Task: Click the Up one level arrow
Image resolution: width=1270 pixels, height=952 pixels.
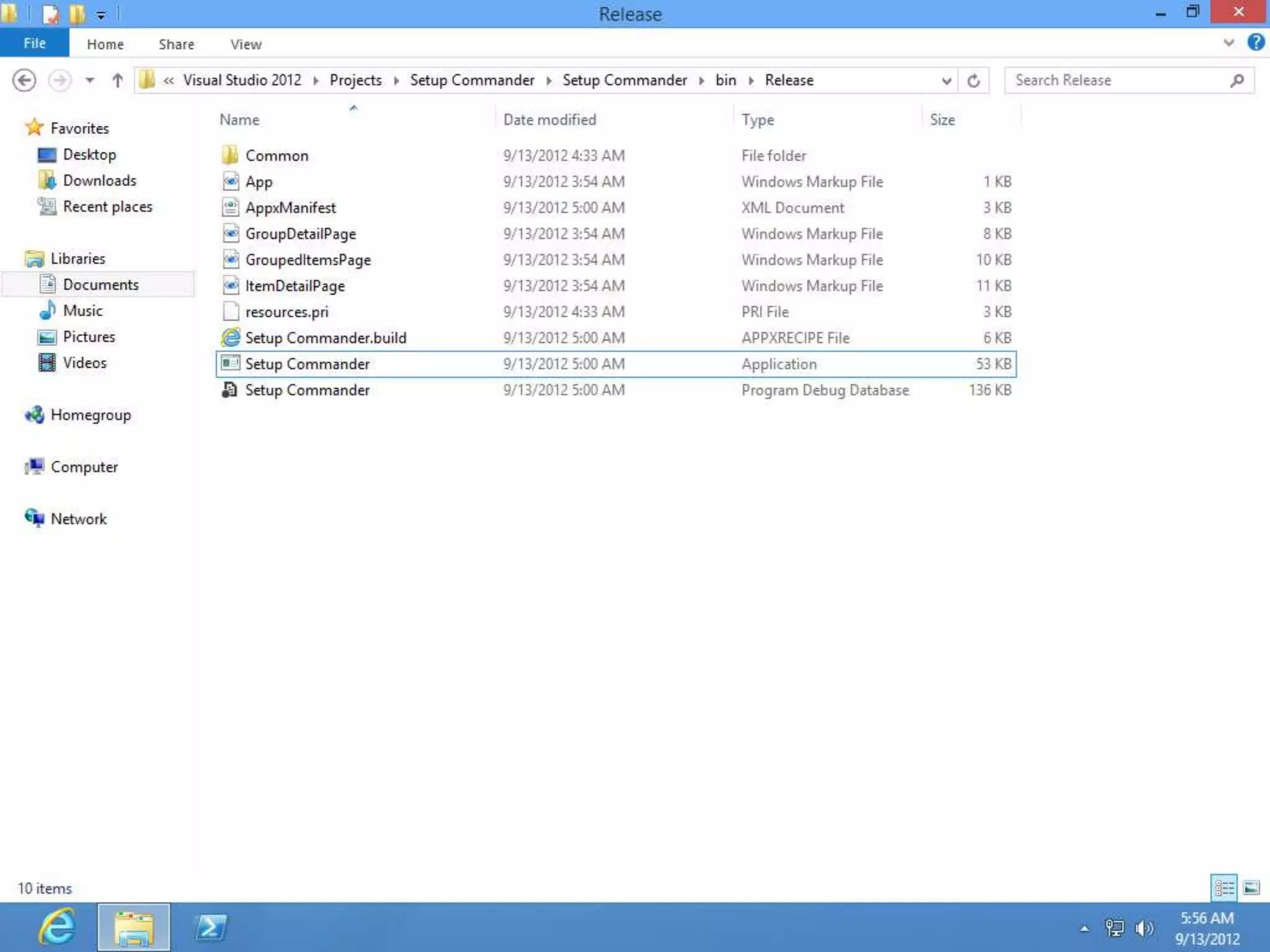Action: coord(117,81)
